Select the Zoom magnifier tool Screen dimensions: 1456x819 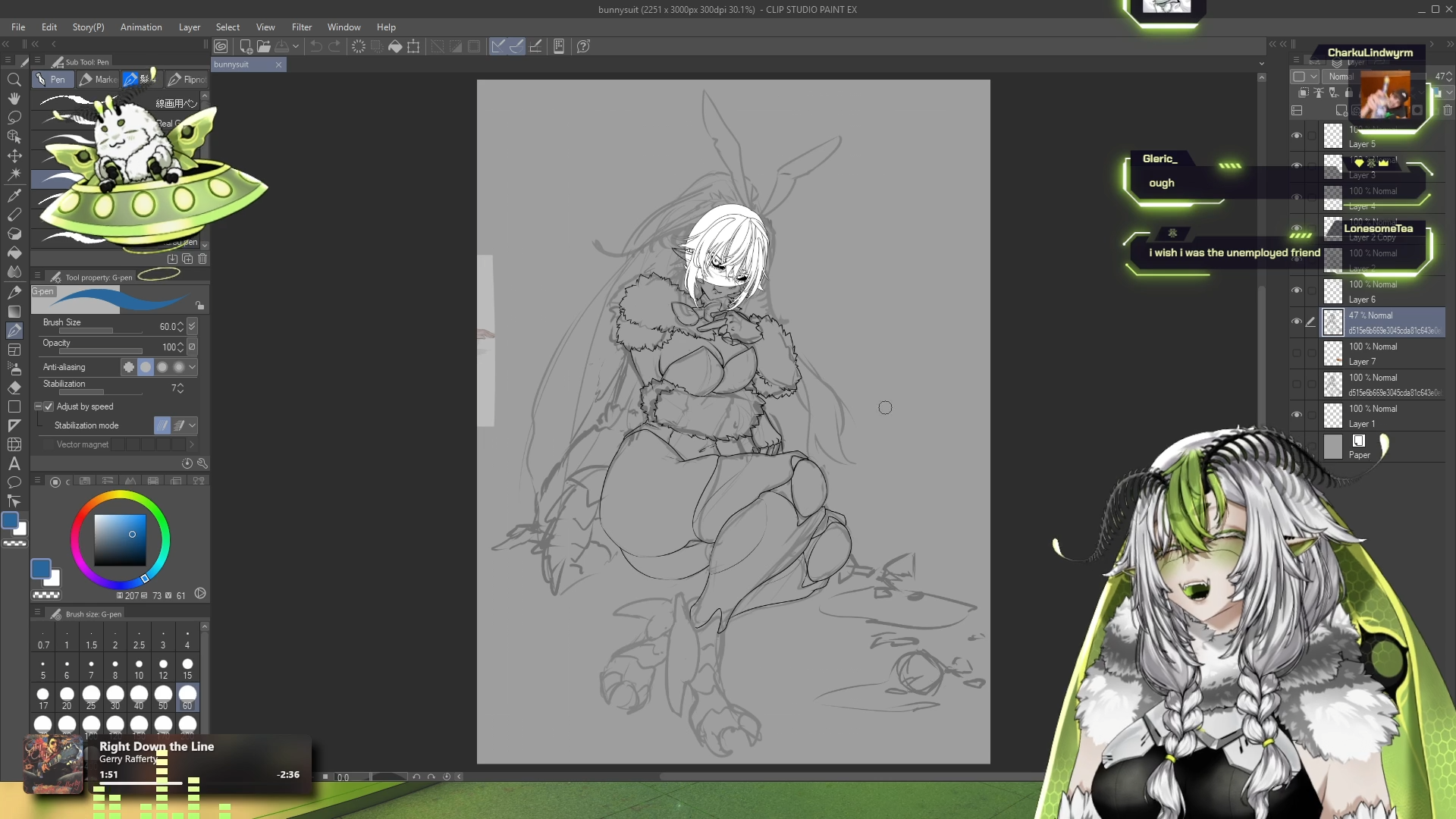14,80
